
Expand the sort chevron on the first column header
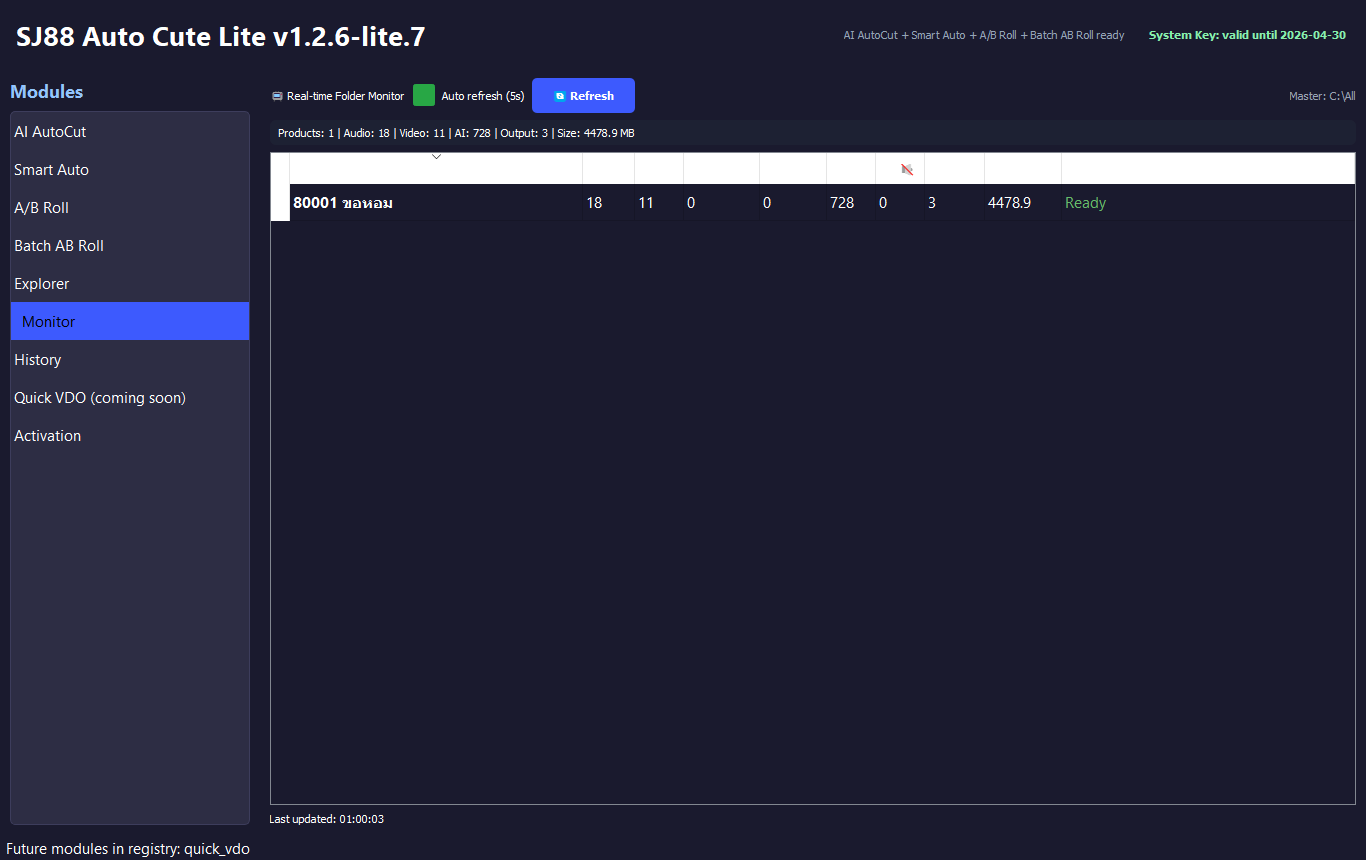click(436, 157)
